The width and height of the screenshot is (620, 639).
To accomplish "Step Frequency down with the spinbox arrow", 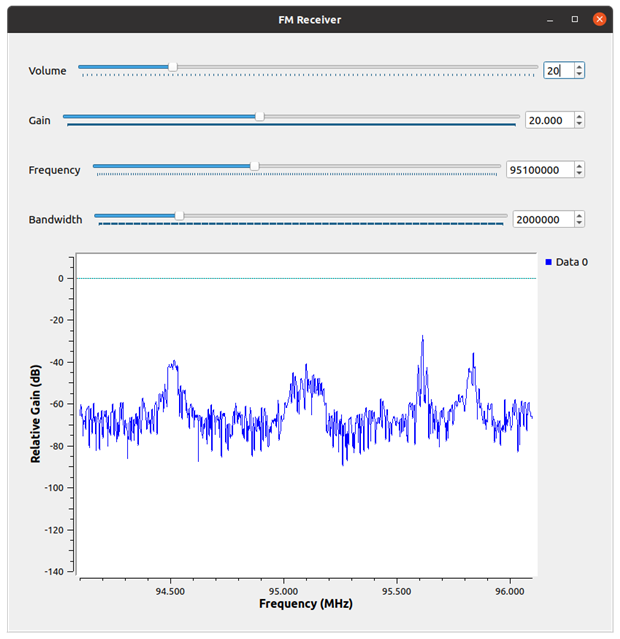I will (x=580, y=174).
